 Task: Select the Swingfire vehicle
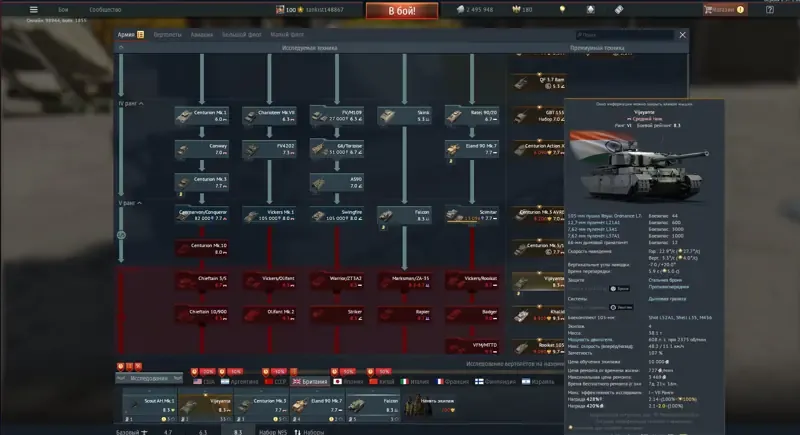(337, 215)
